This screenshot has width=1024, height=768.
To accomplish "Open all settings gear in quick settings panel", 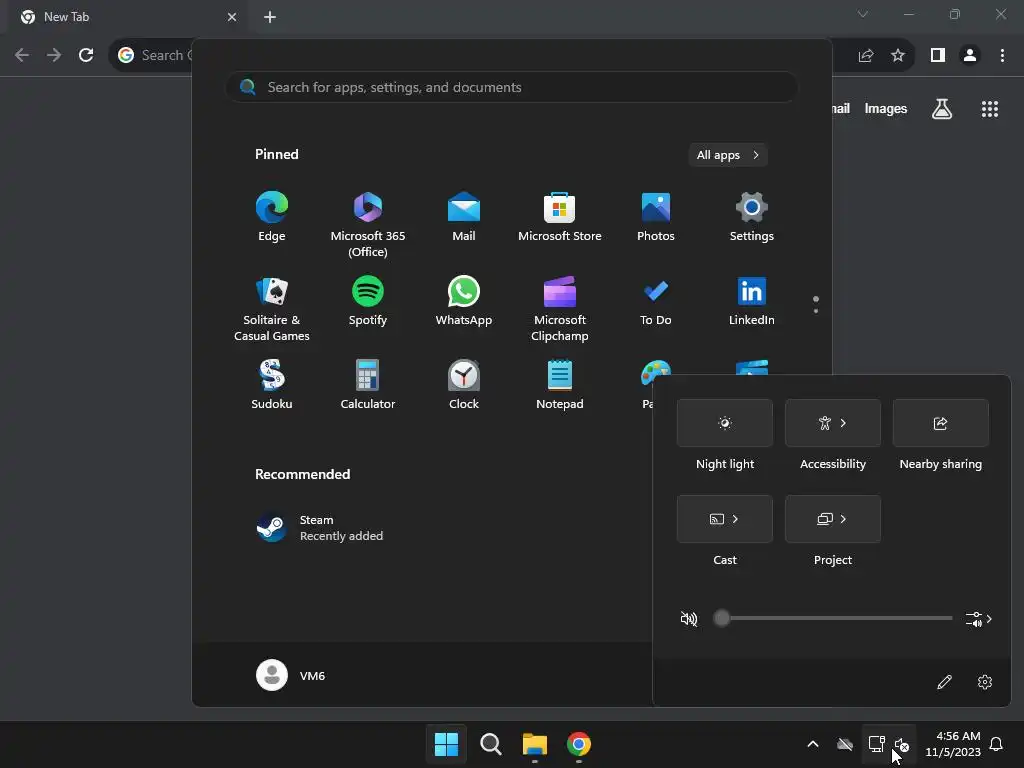I will click(x=985, y=682).
